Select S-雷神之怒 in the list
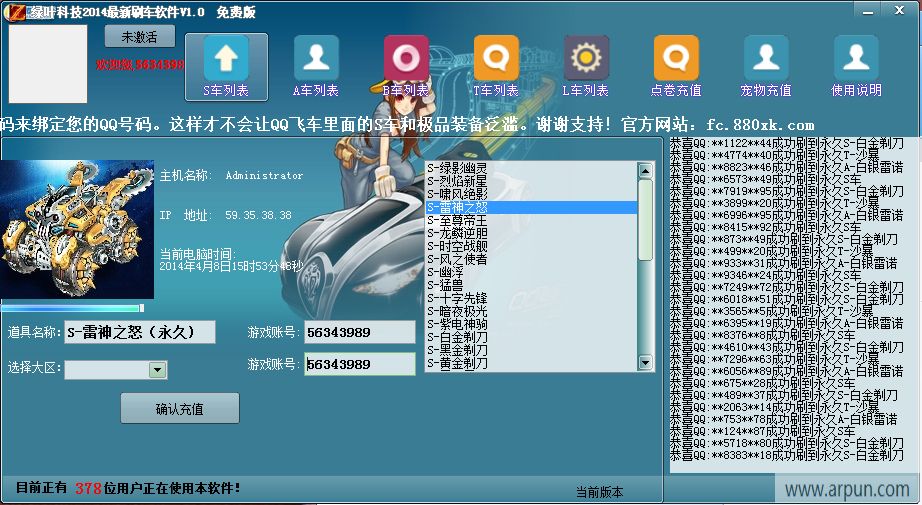 click(532, 207)
